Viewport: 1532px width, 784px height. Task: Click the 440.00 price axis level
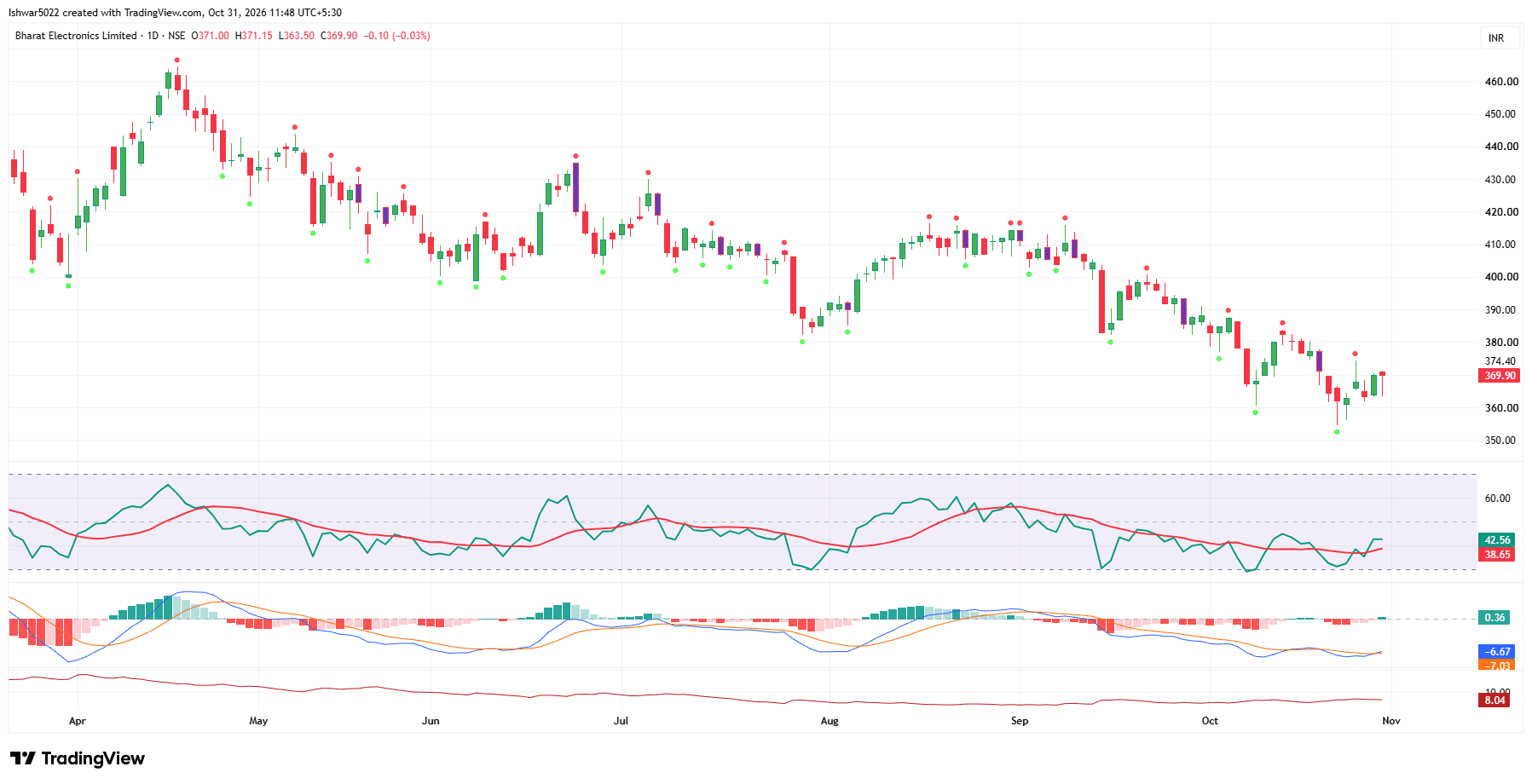coord(1501,147)
